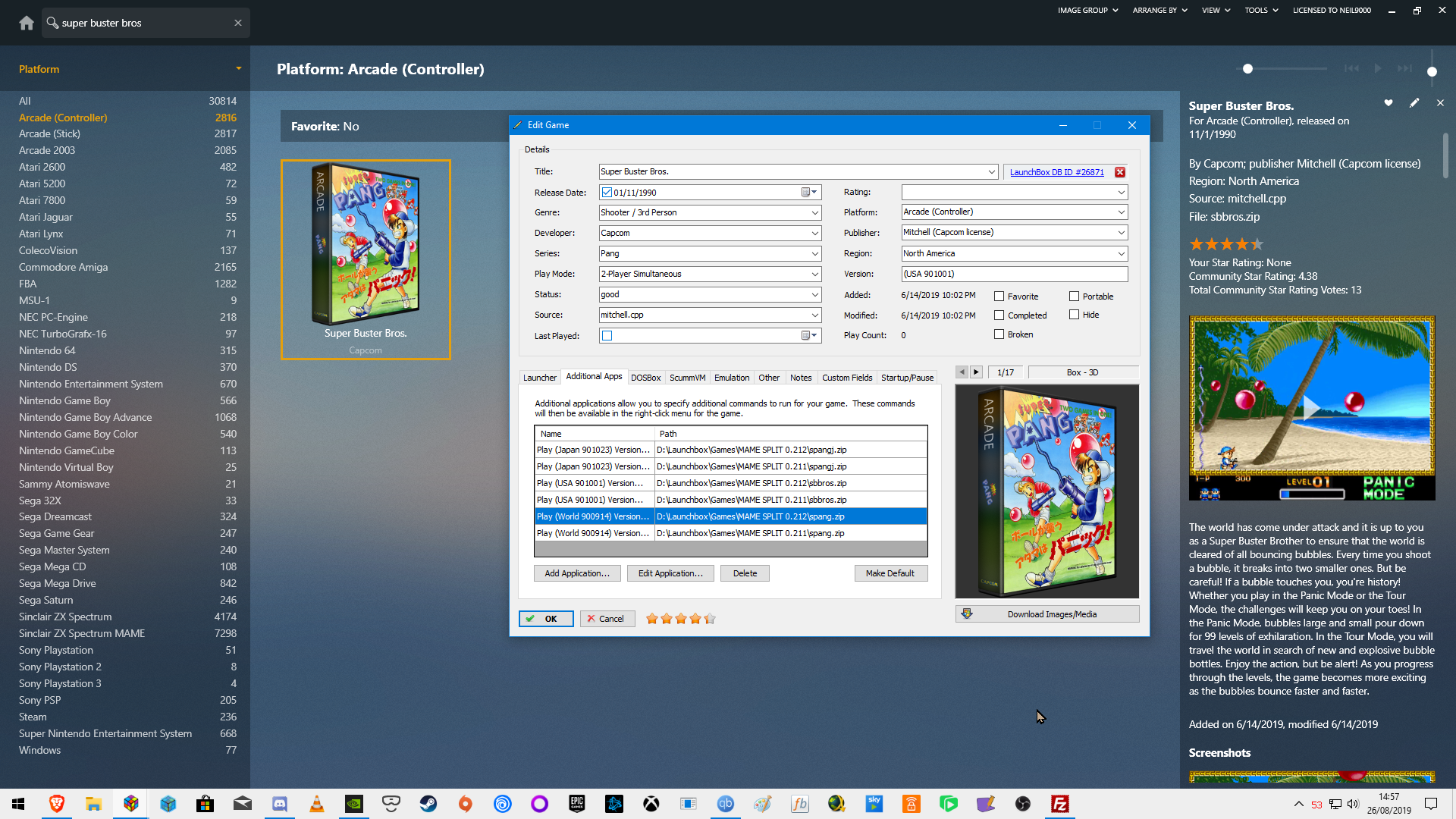Open the Arrange By menu
Image resolution: width=1456 pixels, height=819 pixels.
[x=1159, y=11]
